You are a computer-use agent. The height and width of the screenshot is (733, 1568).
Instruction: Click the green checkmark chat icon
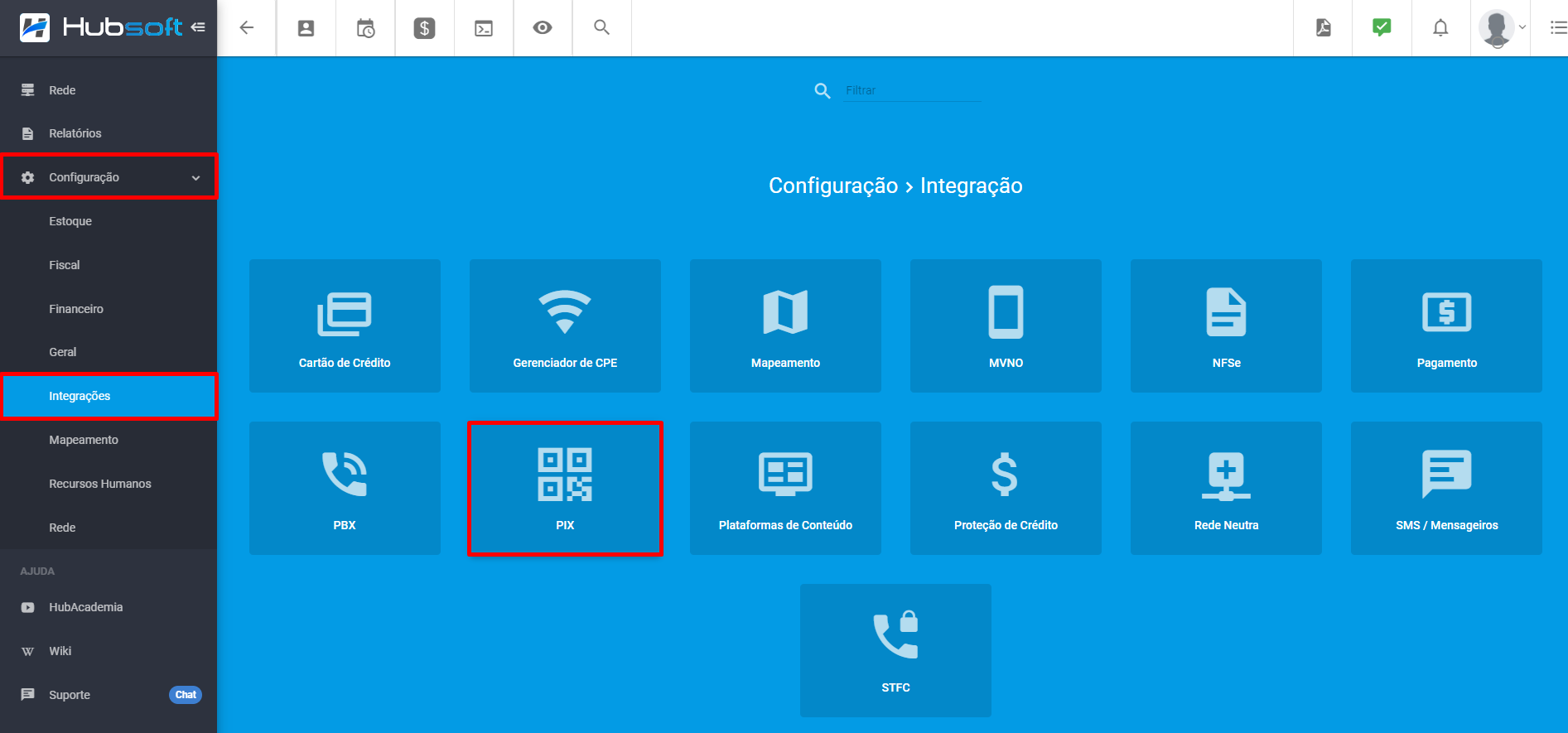click(1382, 27)
